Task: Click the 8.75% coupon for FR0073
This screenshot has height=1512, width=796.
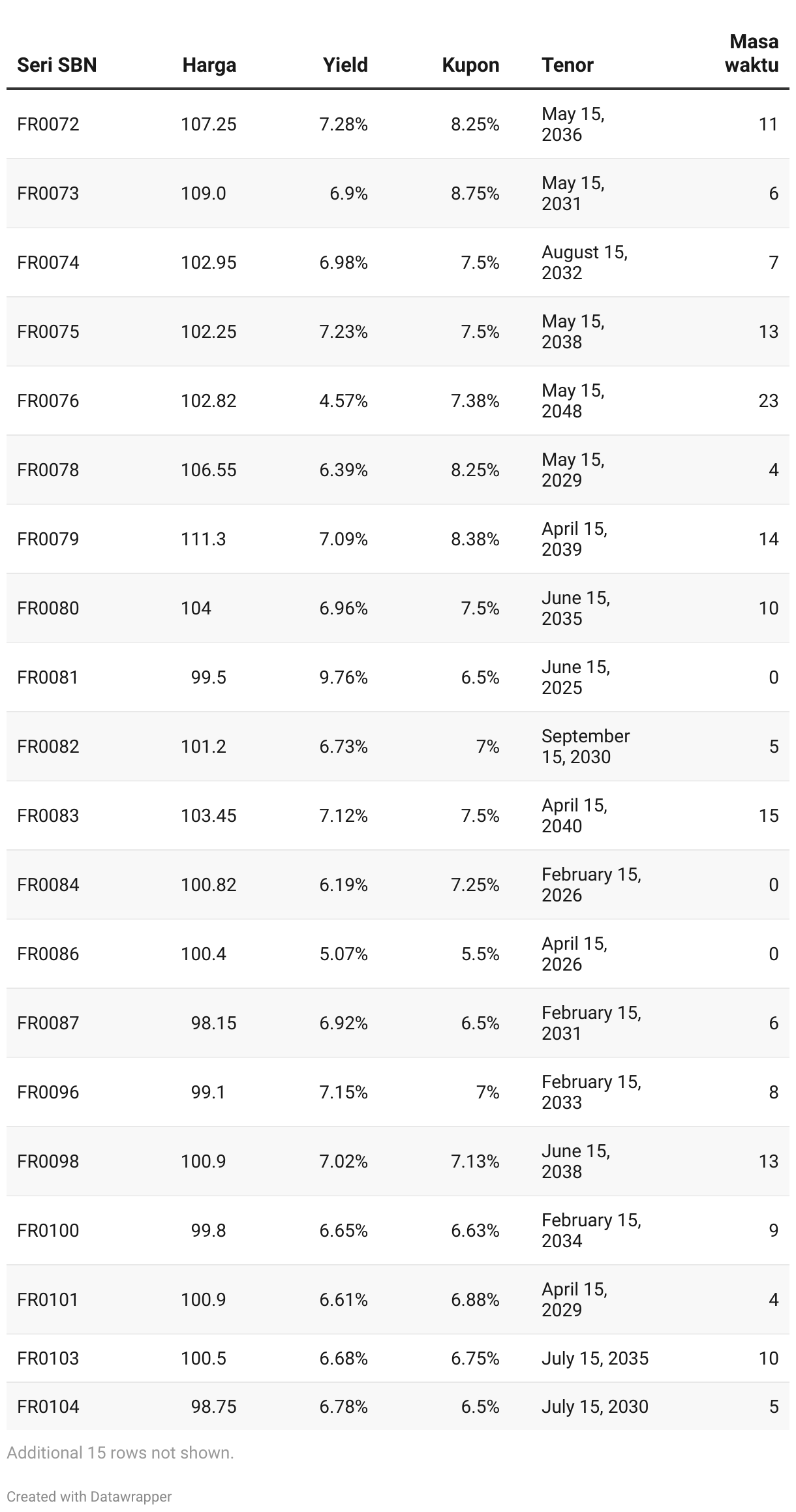Action: point(475,193)
